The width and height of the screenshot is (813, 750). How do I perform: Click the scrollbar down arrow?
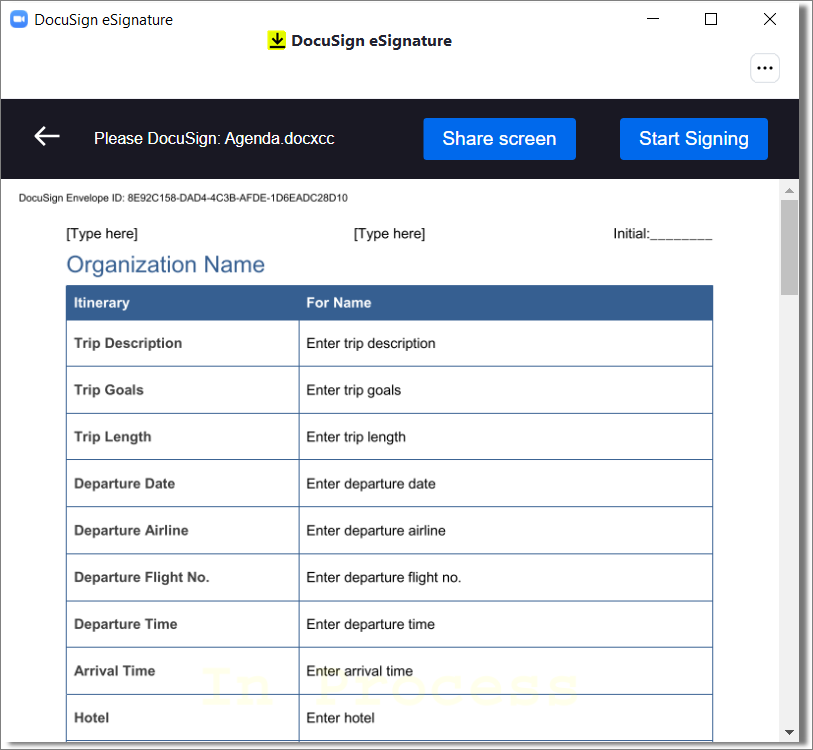pos(789,732)
